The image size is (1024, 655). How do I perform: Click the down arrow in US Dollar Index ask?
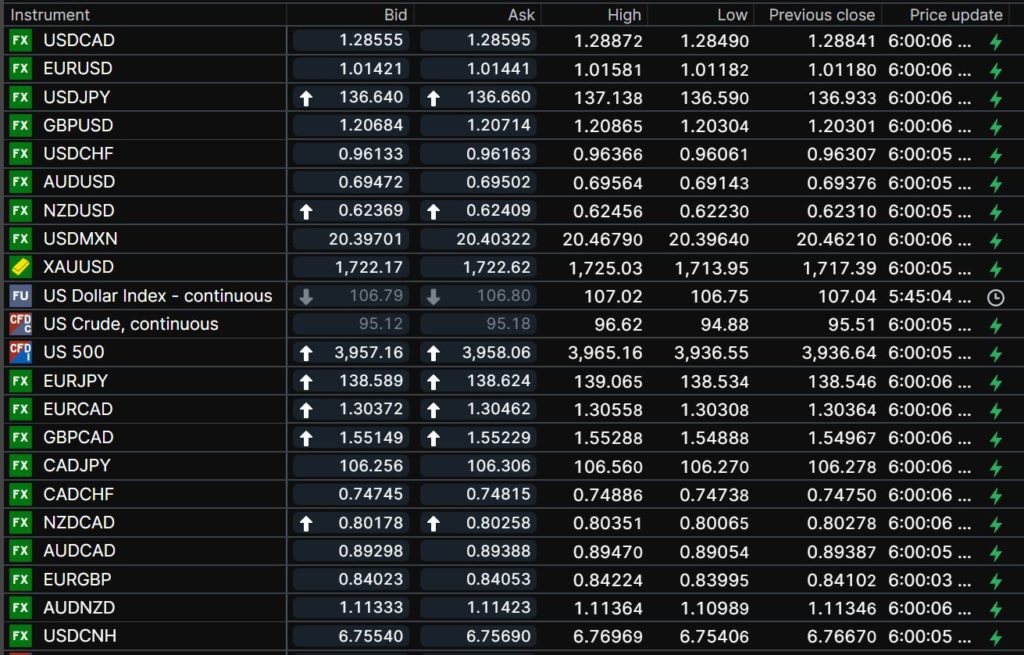(x=434, y=297)
